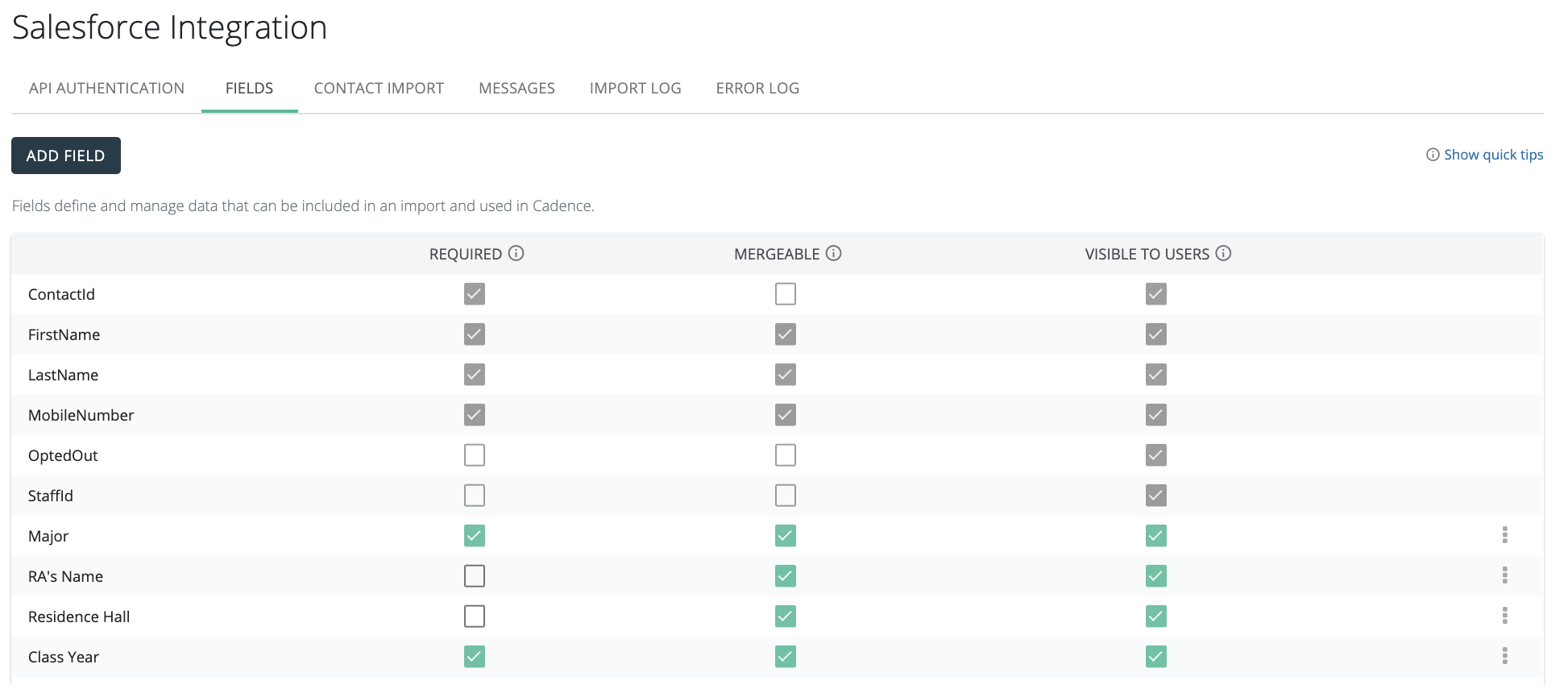Image resolution: width=1568 pixels, height=685 pixels.
Task: Click the info icon beside VISIBLE TO USERS
Action: (1223, 253)
